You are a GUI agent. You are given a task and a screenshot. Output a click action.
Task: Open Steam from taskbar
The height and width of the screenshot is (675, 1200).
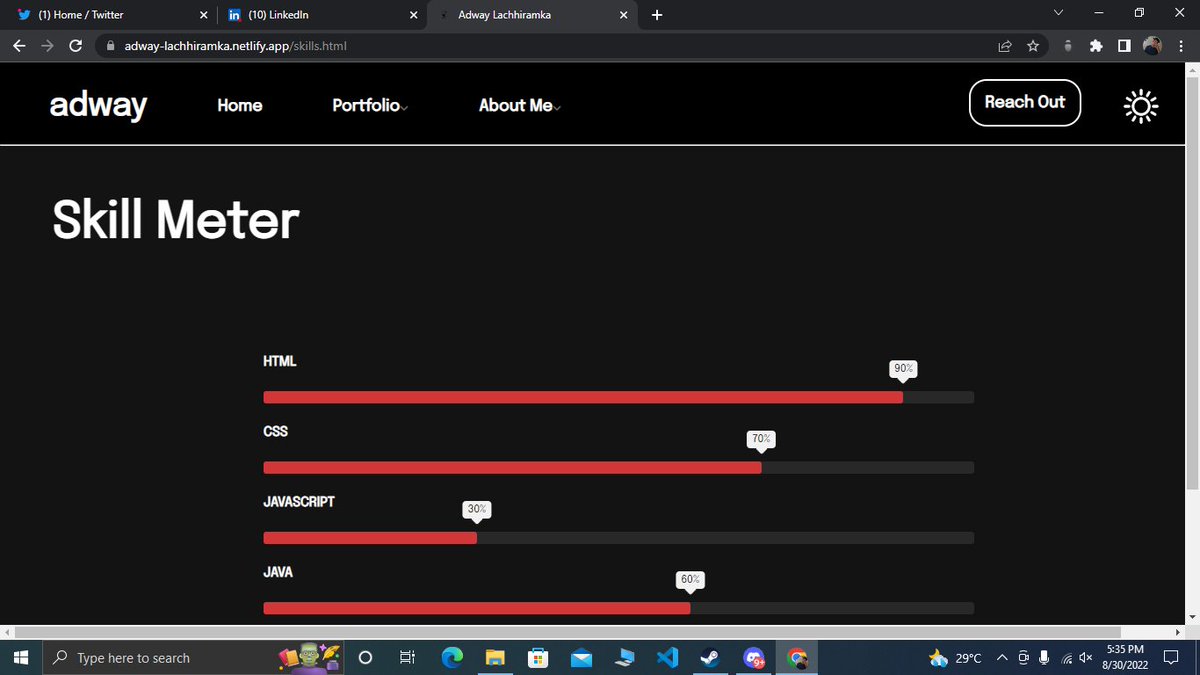(710, 657)
